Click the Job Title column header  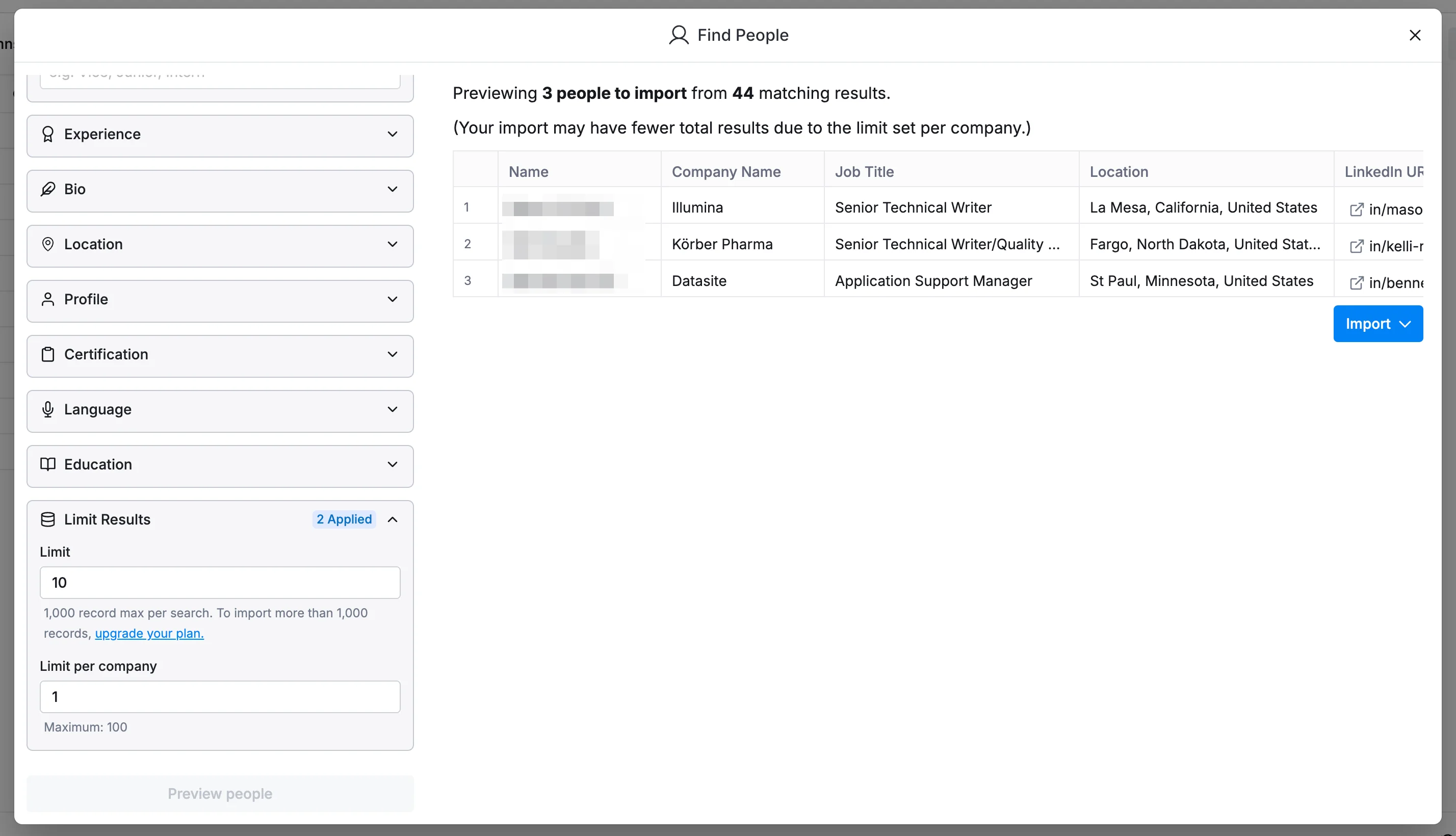click(864, 171)
